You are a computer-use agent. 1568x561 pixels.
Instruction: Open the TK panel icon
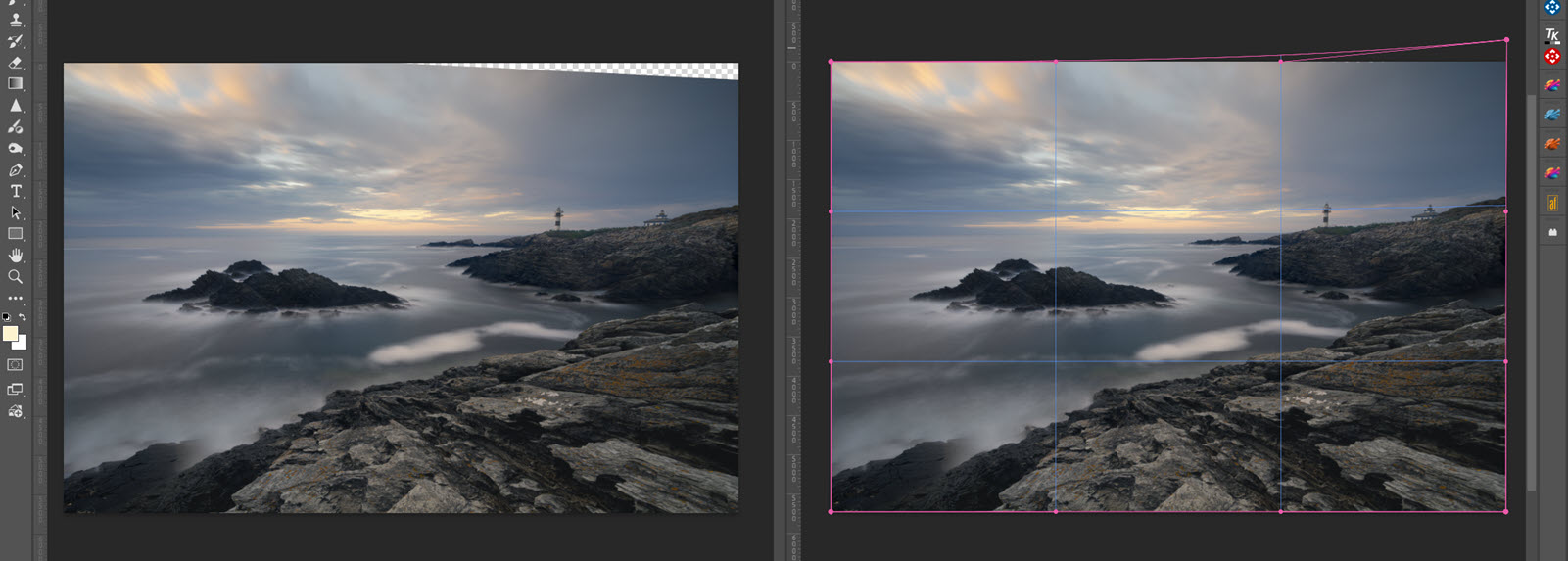pos(1552,35)
